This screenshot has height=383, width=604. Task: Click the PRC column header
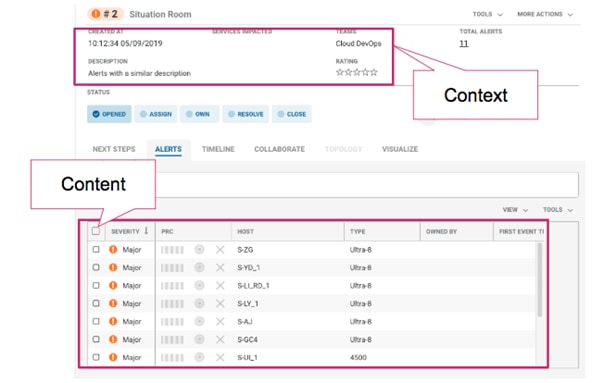pyautogui.click(x=167, y=232)
